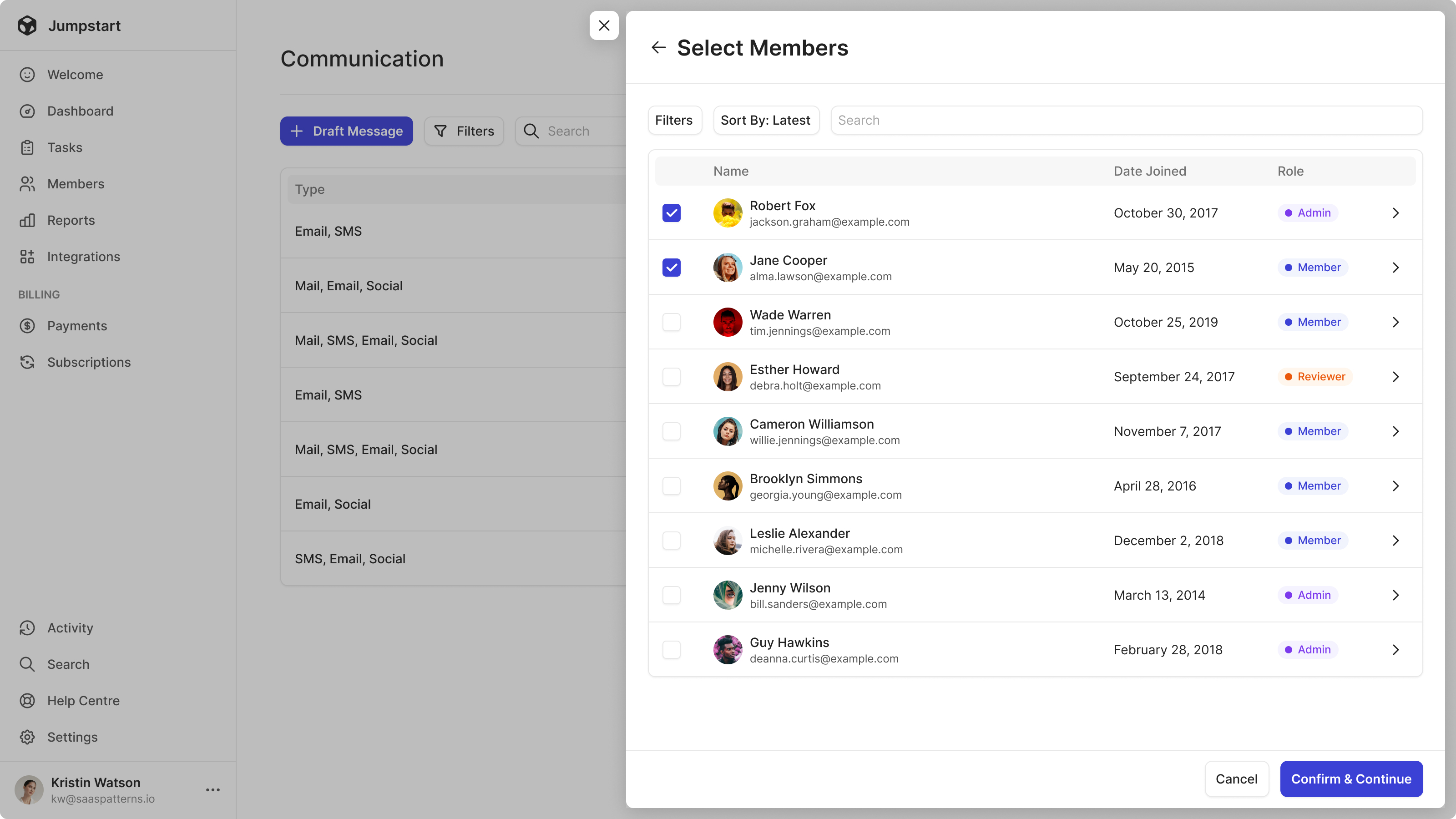The width and height of the screenshot is (1456, 819).
Task: Enable checkbox for Wade Warren
Action: coord(671,322)
